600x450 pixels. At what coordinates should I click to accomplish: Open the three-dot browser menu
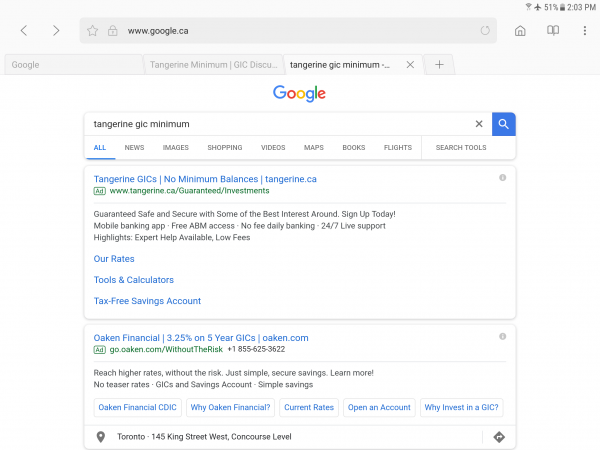point(585,31)
